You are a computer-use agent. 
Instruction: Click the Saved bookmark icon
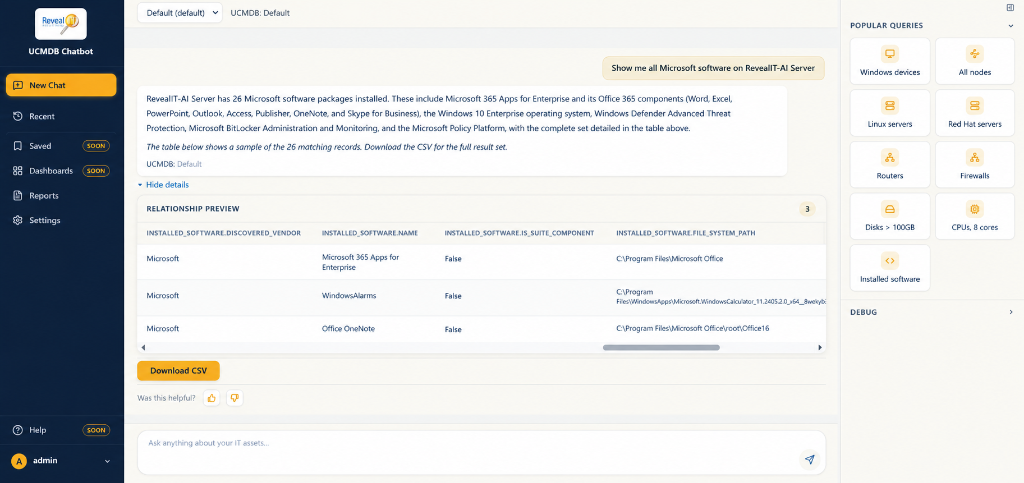point(18,146)
